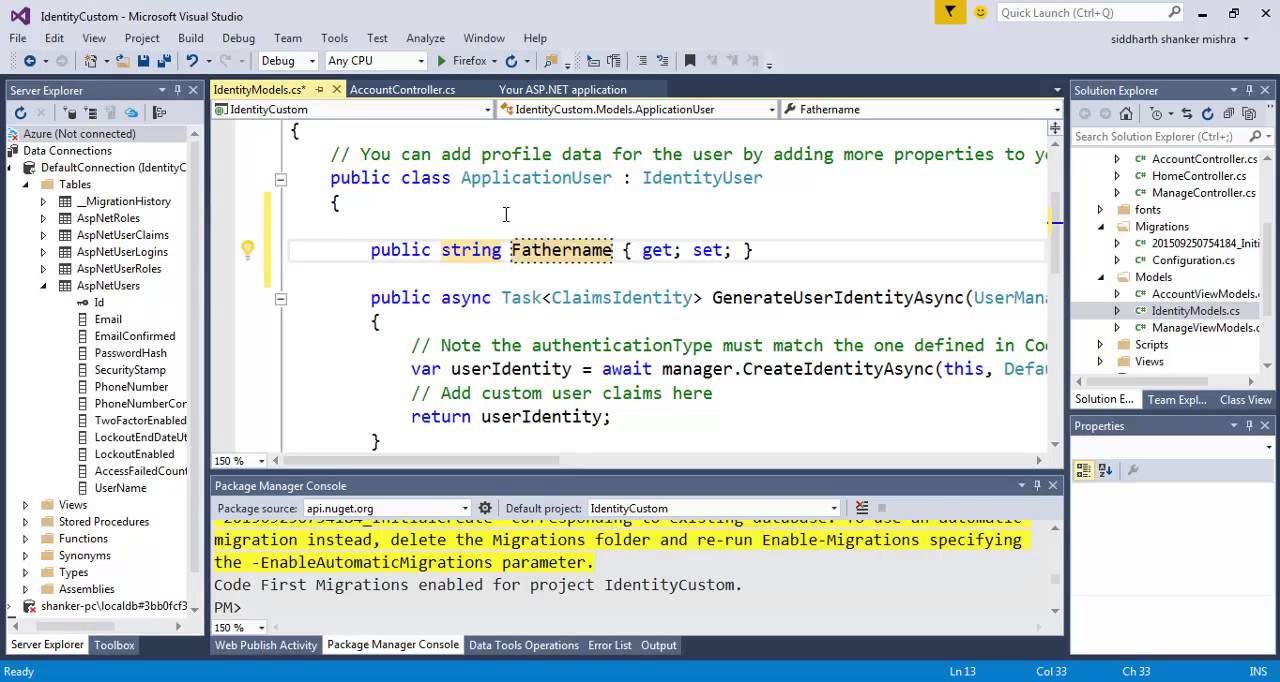Open the Analyze menu
Image resolution: width=1280 pixels, height=682 pixels.
(425, 38)
